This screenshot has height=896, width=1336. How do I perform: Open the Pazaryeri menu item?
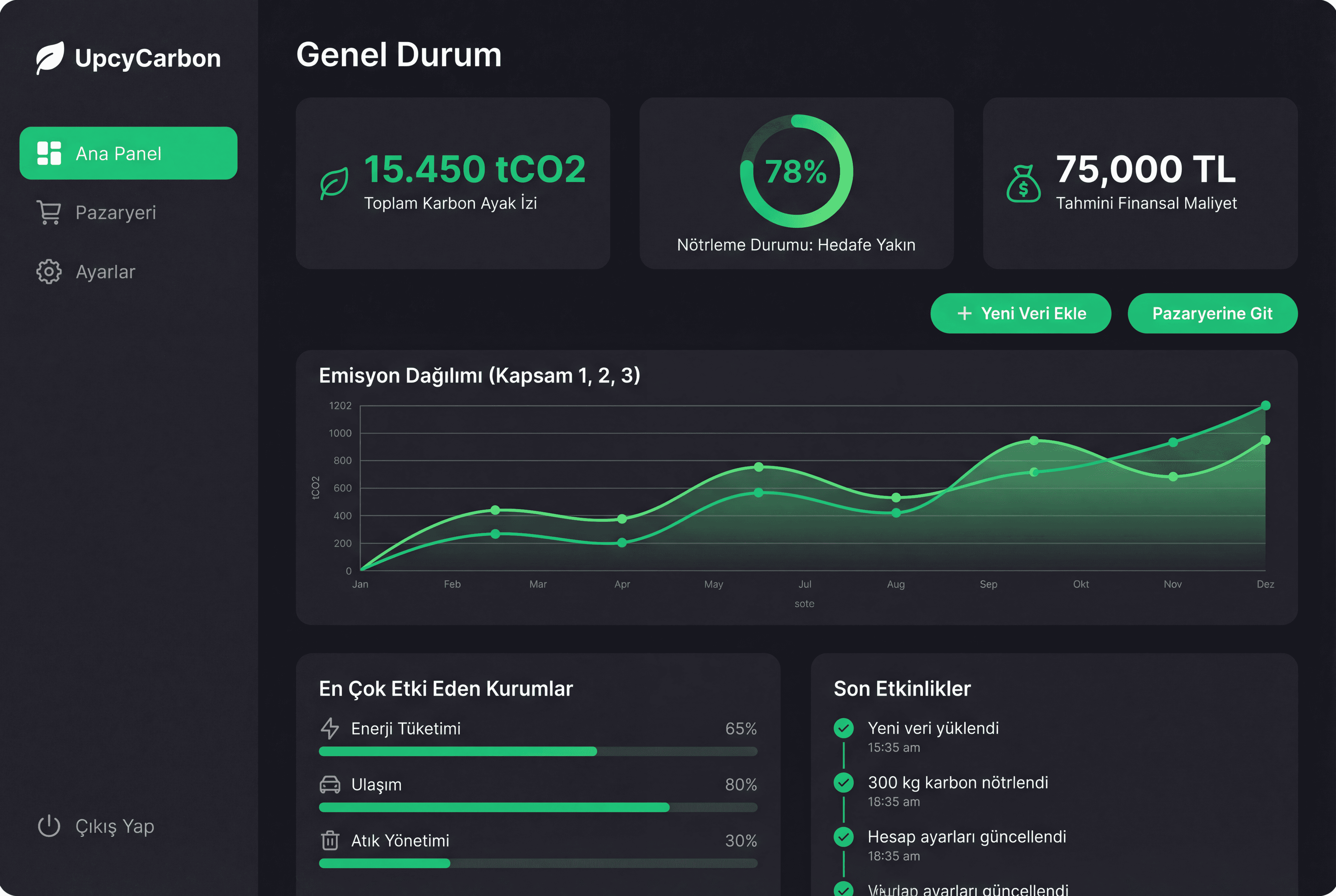(116, 212)
